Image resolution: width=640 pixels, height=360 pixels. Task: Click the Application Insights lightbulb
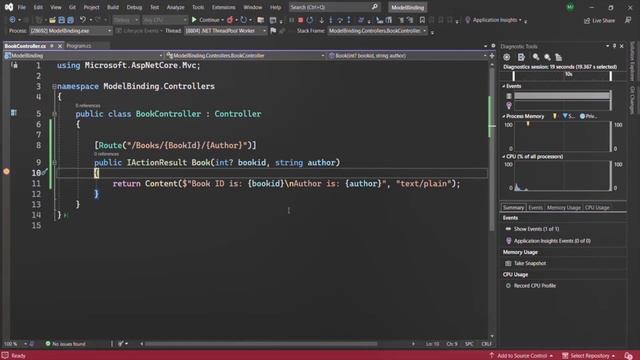(468, 20)
